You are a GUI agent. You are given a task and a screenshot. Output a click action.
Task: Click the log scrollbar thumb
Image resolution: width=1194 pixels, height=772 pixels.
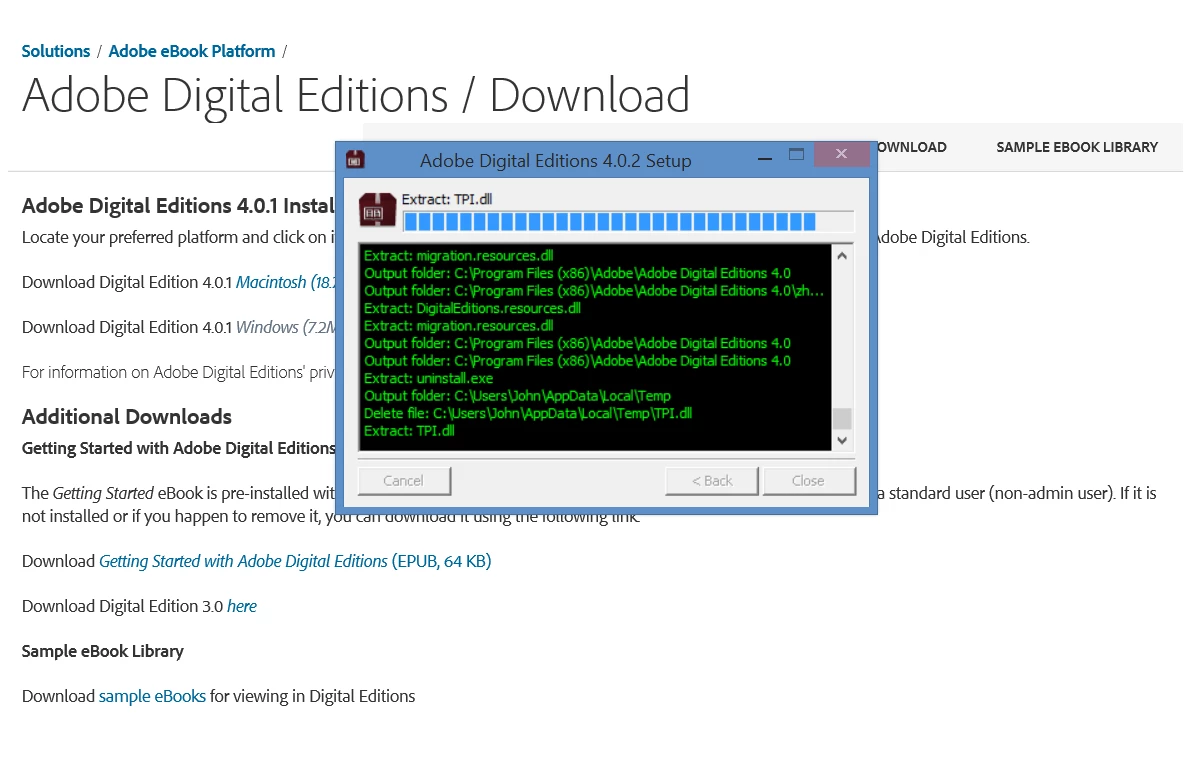842,419
